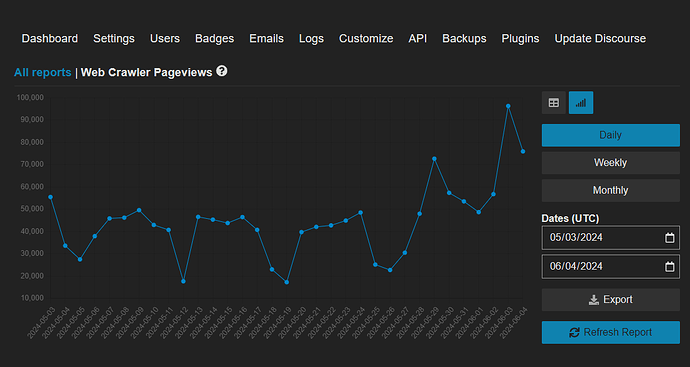Viewport: 690px width, 367px height.
Task: Click the 10,000 y-axis label
Action: [32, 298]
